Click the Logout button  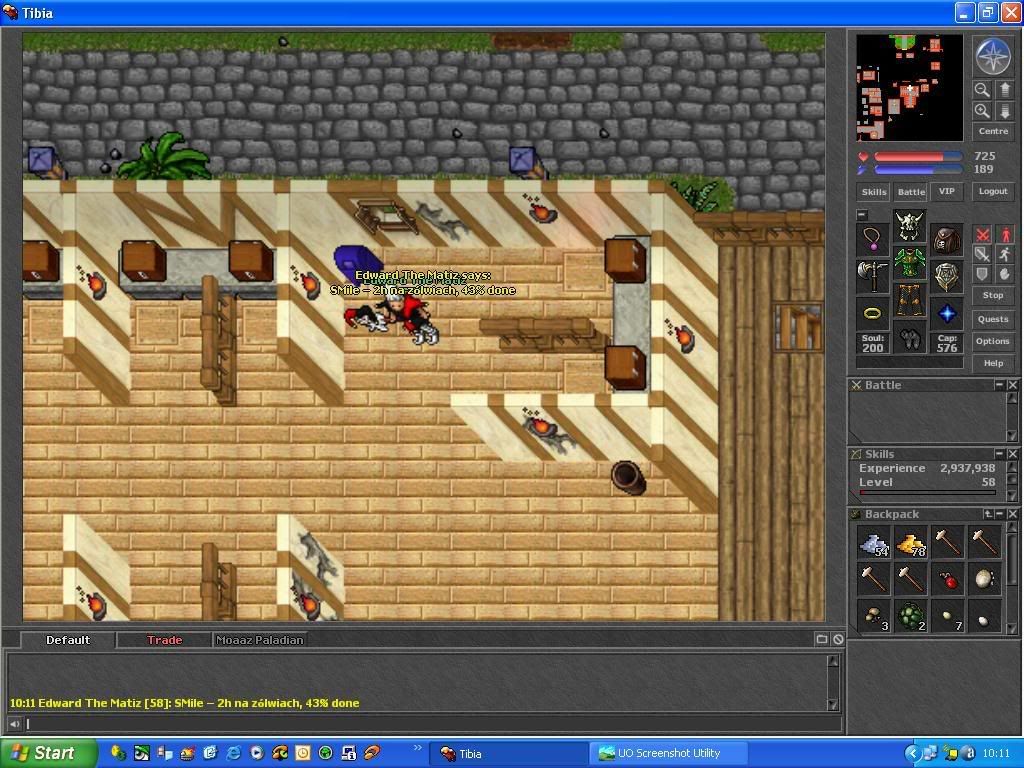[993, 191]
